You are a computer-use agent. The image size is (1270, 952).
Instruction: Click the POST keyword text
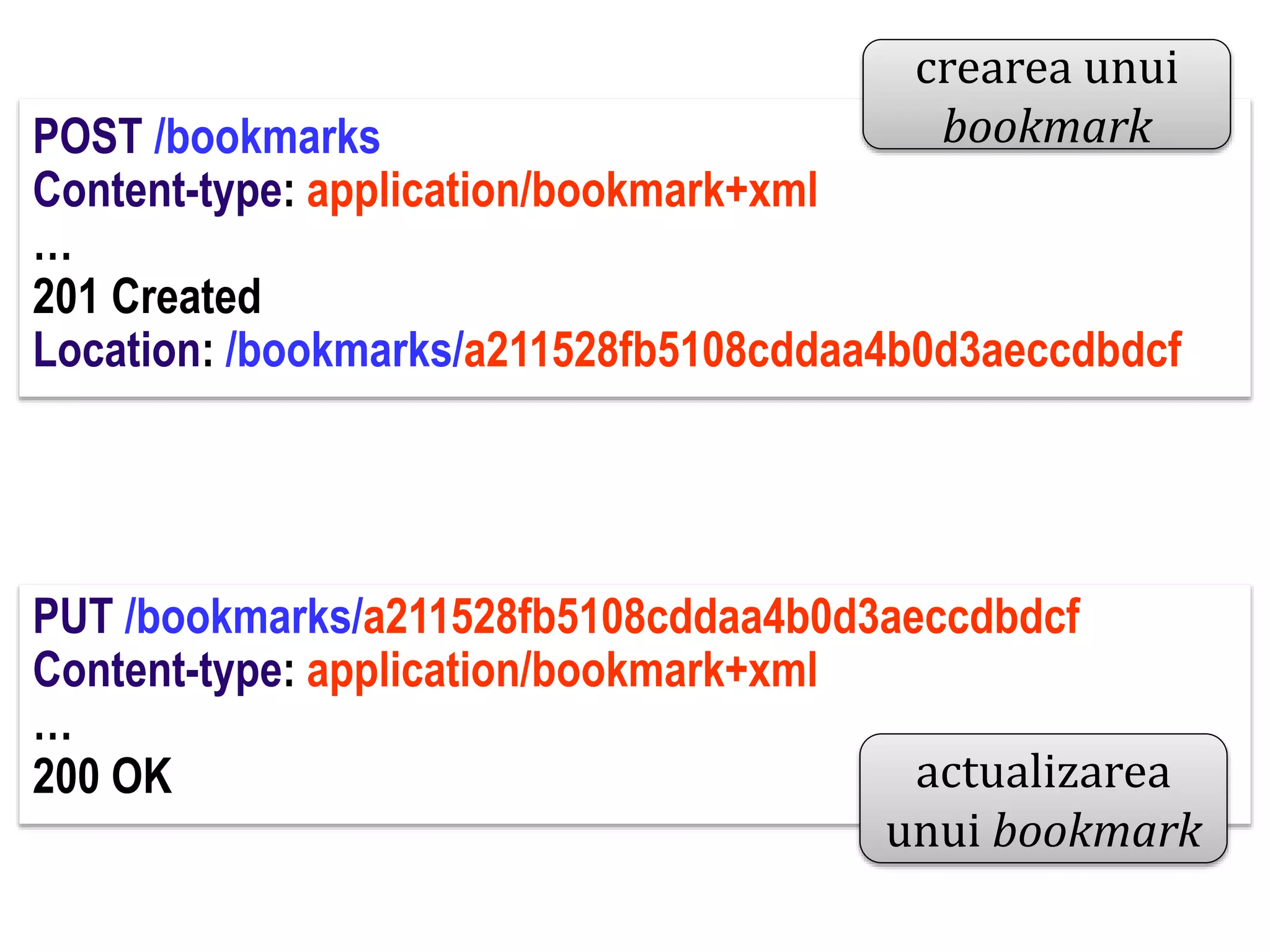click(x=87, y=137)
